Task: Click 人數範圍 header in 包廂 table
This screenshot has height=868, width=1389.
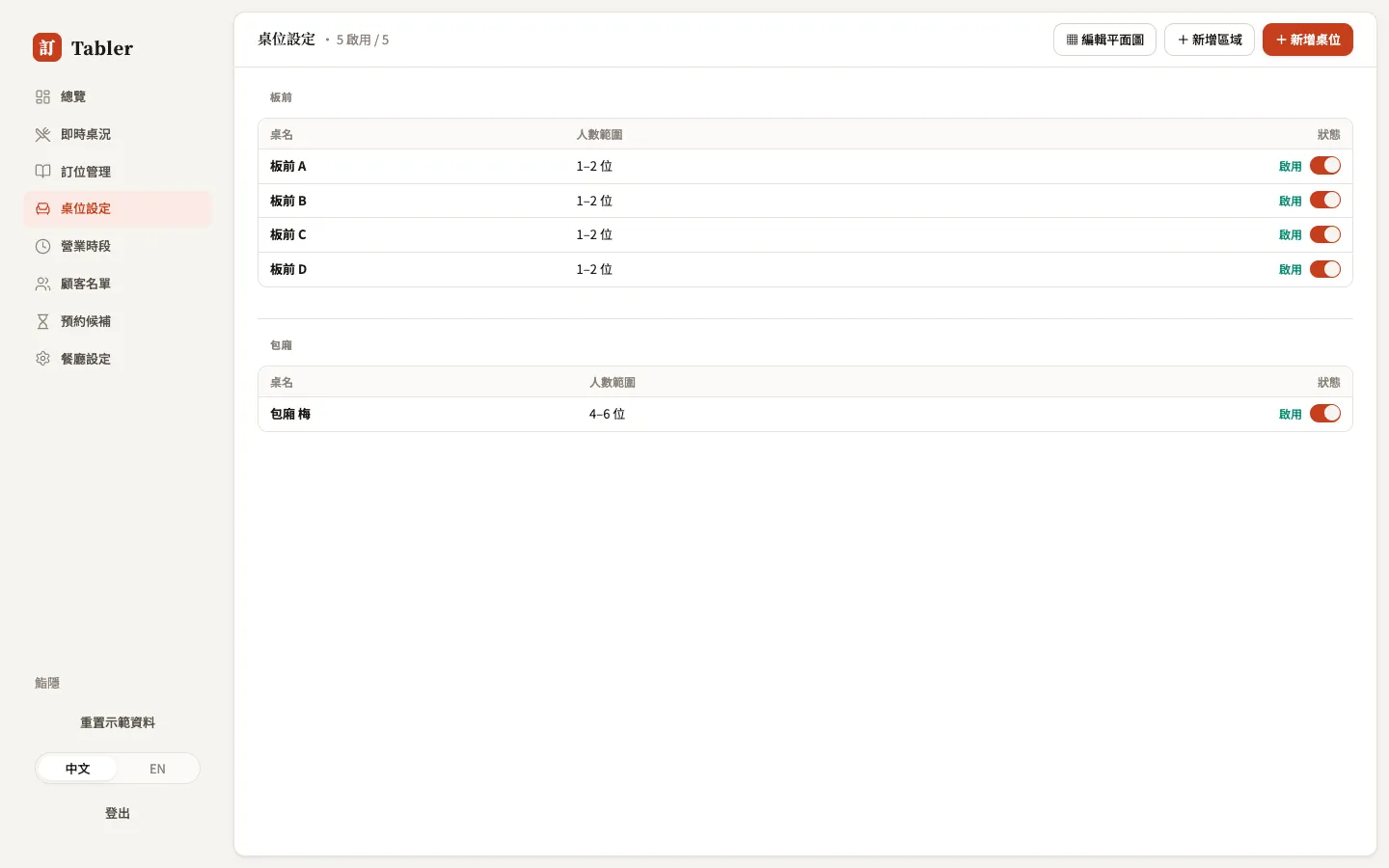Action: coord(613,382)
